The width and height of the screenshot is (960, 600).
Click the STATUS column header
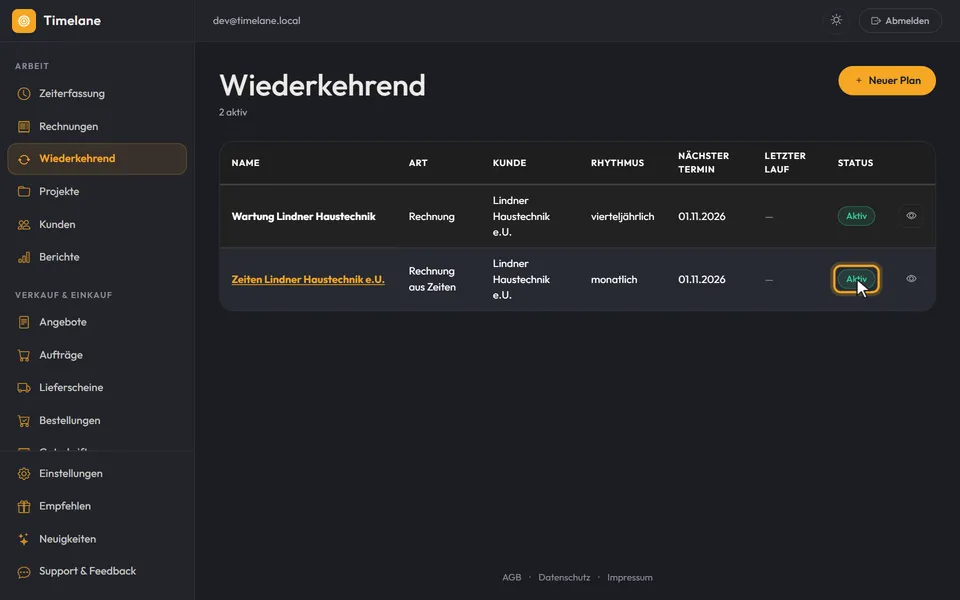(x=855, y=163)
